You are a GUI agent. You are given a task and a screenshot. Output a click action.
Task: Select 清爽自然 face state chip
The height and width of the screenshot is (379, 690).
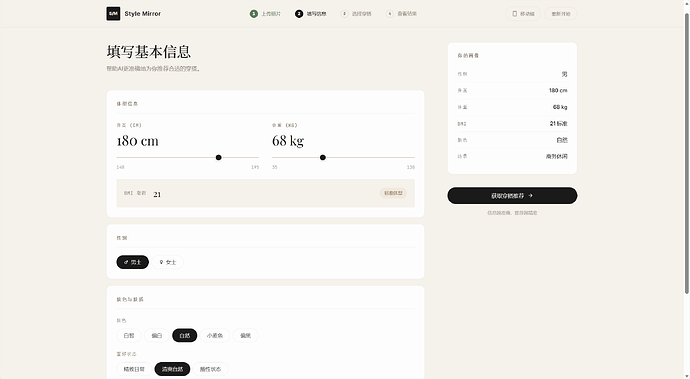tap(172, 369)
